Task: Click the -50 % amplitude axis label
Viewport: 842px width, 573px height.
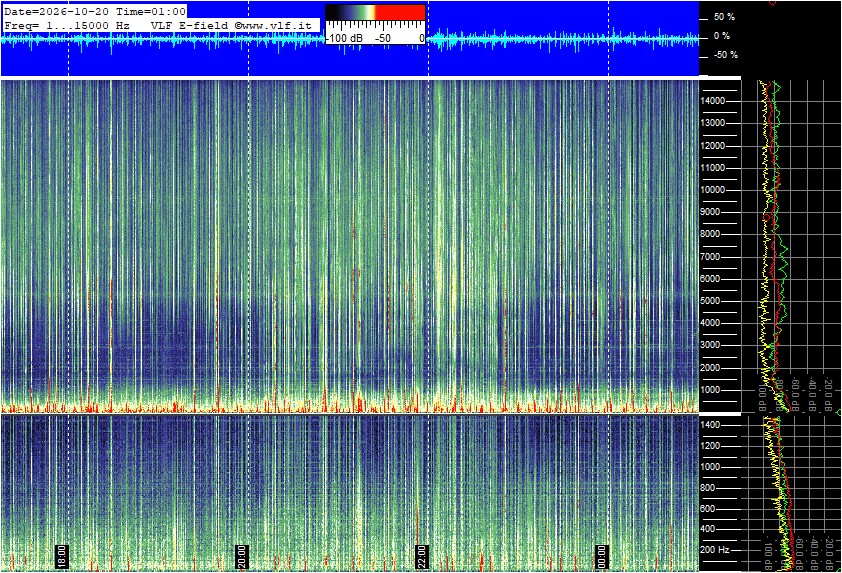Action: (725, 55)
